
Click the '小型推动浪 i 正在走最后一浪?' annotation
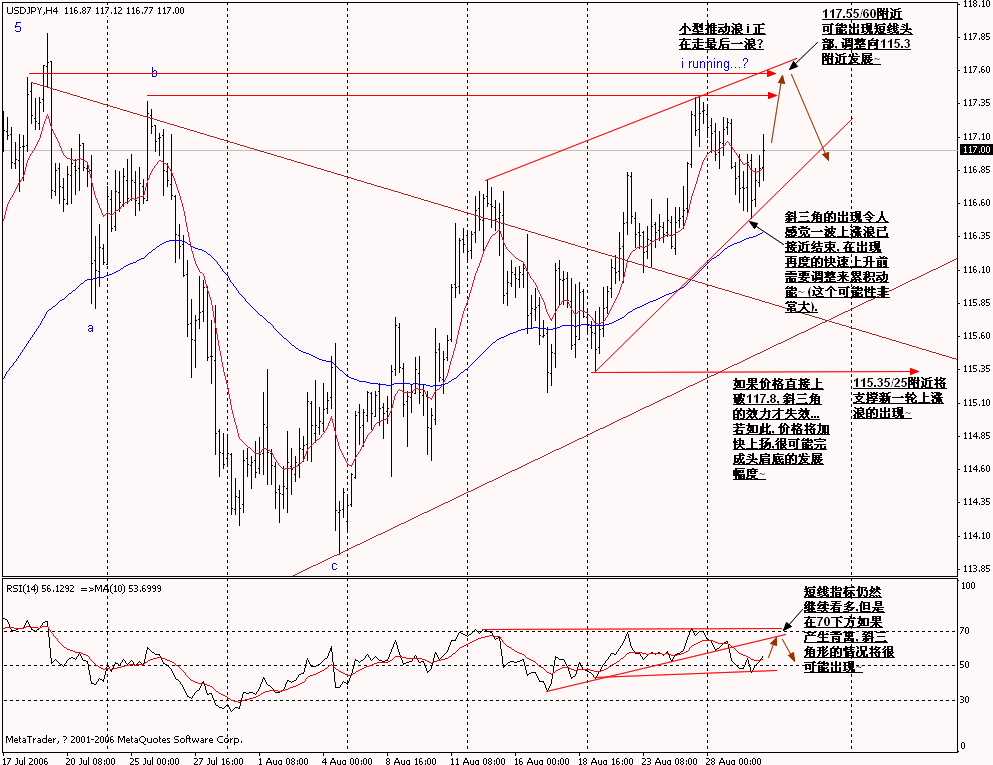pos(722,37)
